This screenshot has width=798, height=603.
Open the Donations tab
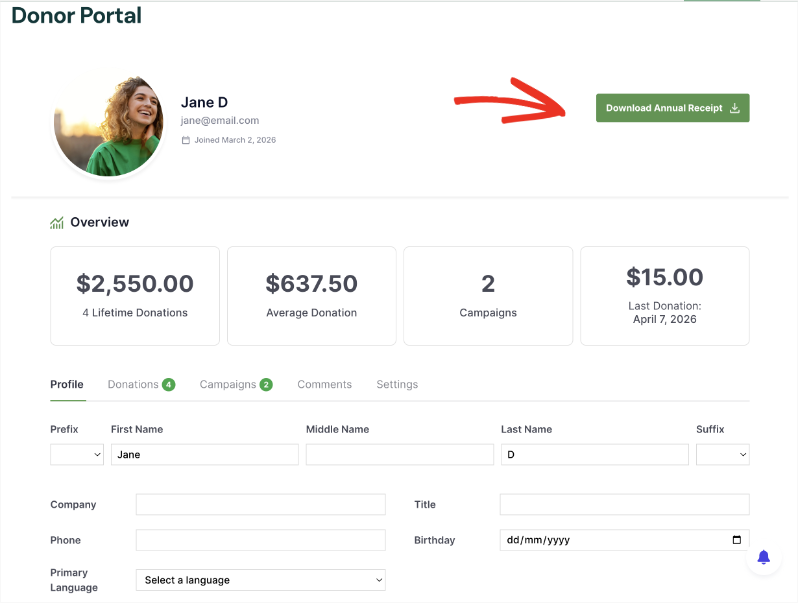coord(141,384)
